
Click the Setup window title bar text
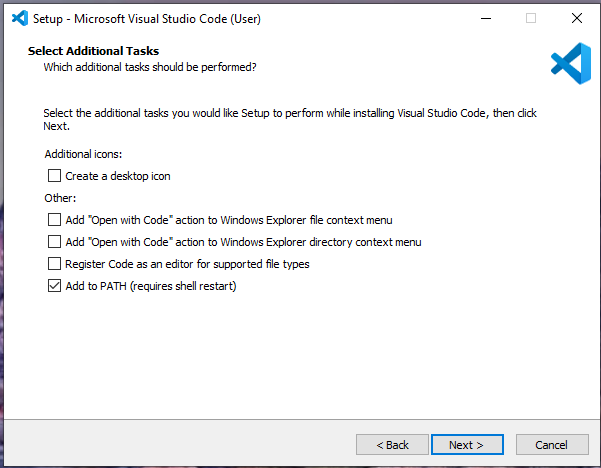pos(140,18)
